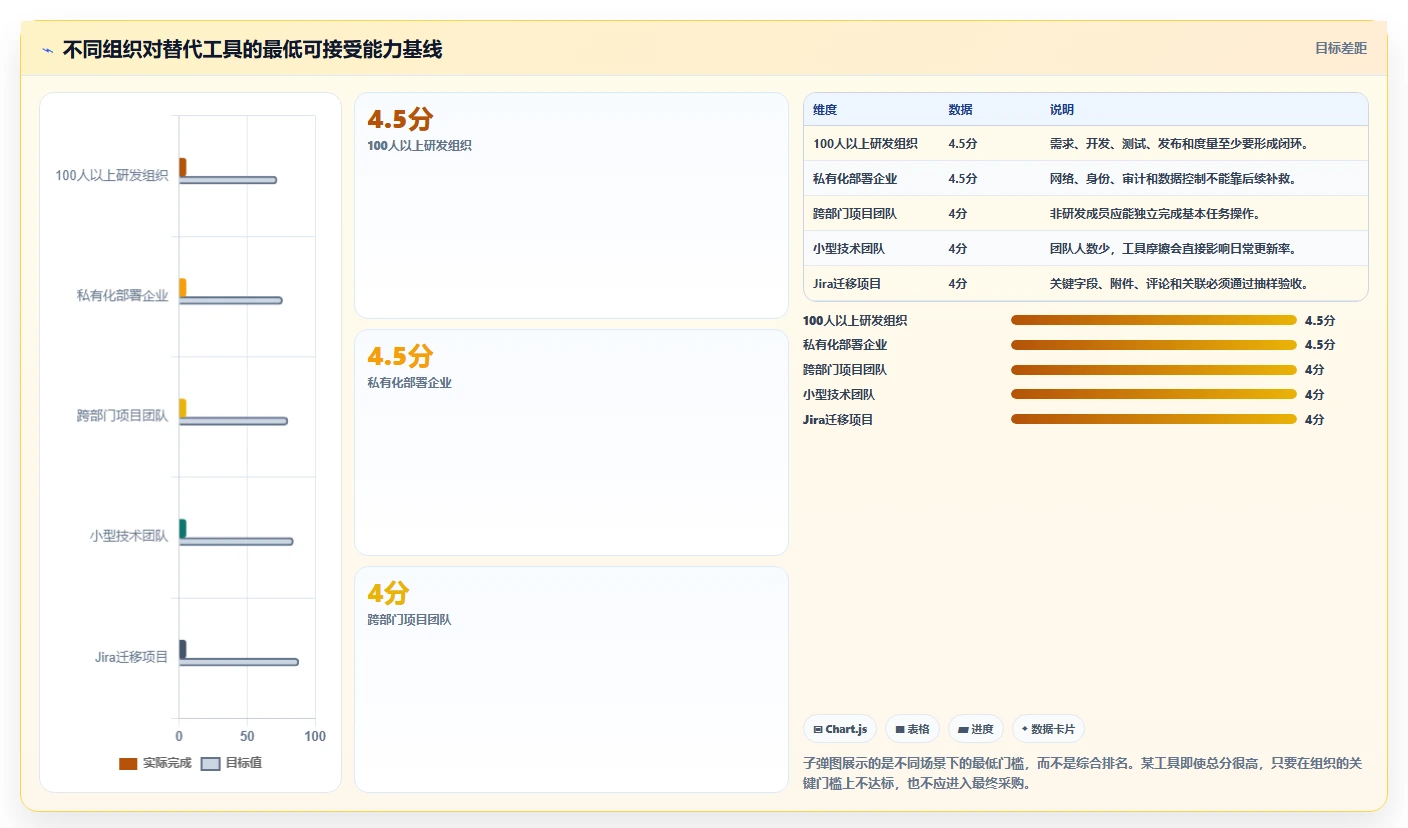Click the green actual bar for 小型技术团队 in chart

pos(182,529)
